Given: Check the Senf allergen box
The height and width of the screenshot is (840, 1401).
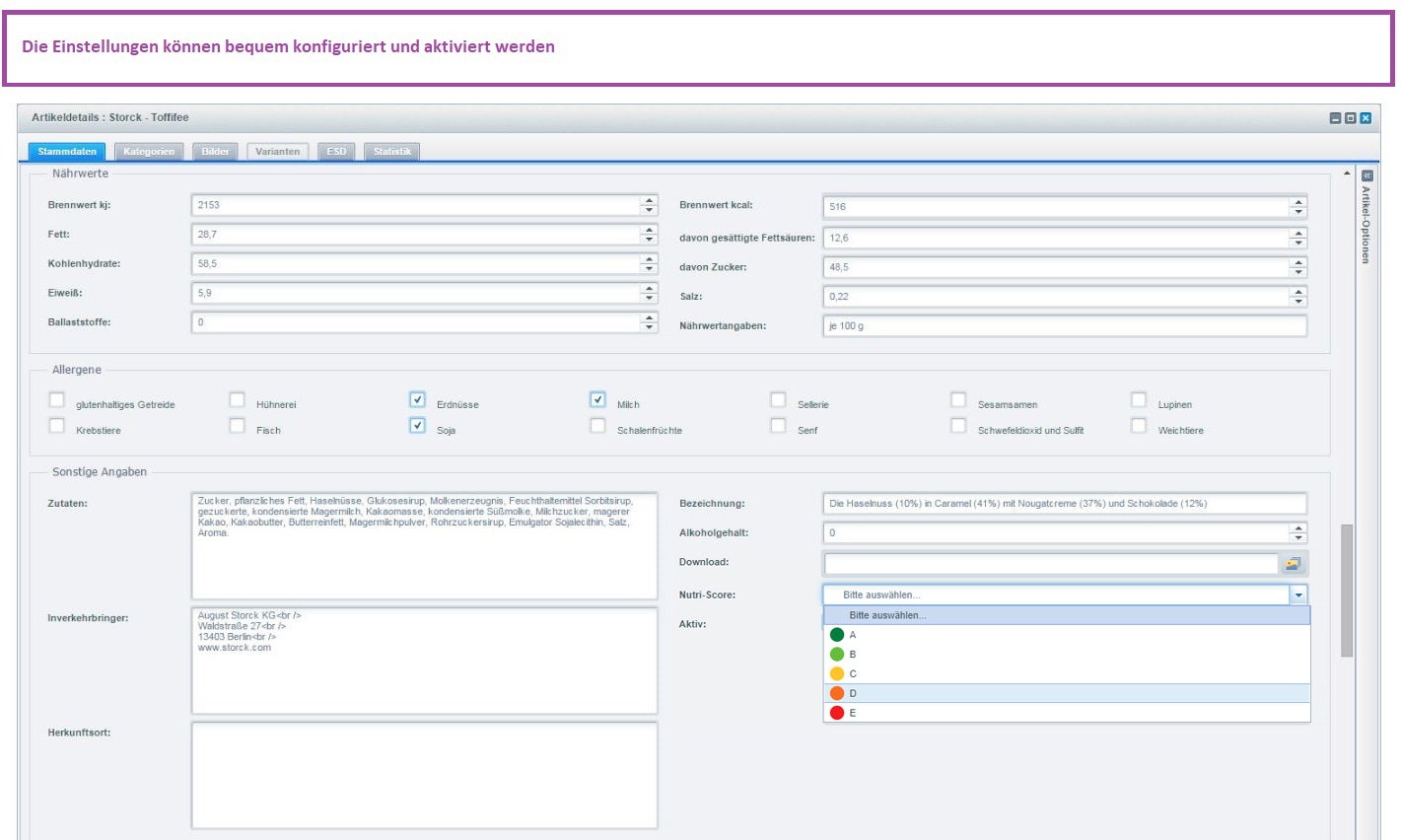Looking at the screenshot, I should click(x=779, y=426).
